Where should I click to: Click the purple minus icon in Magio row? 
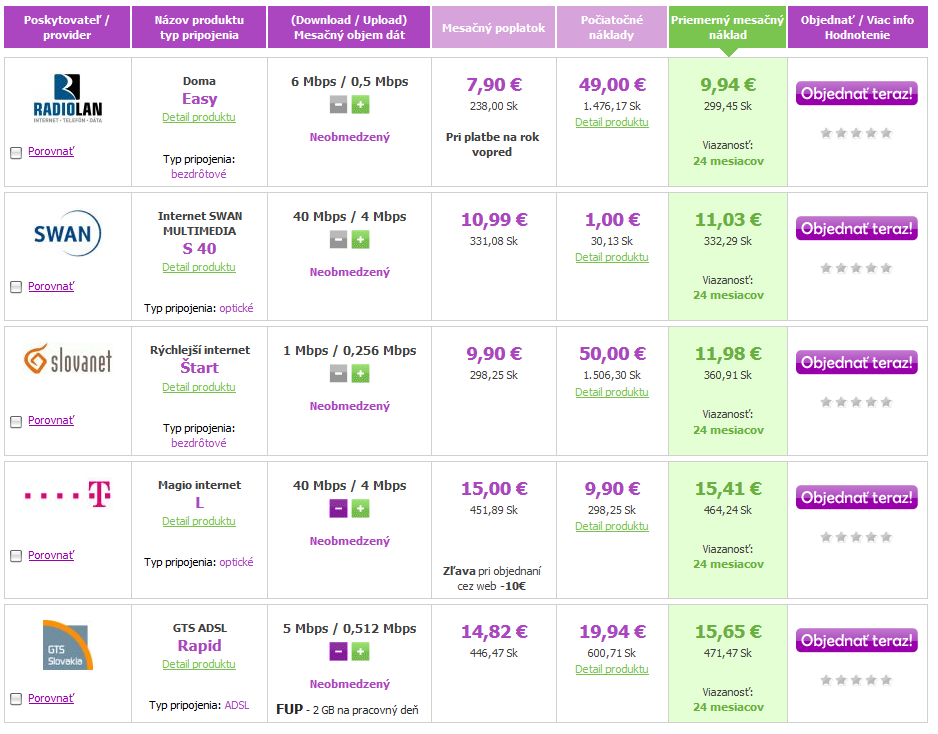(338, 509)
